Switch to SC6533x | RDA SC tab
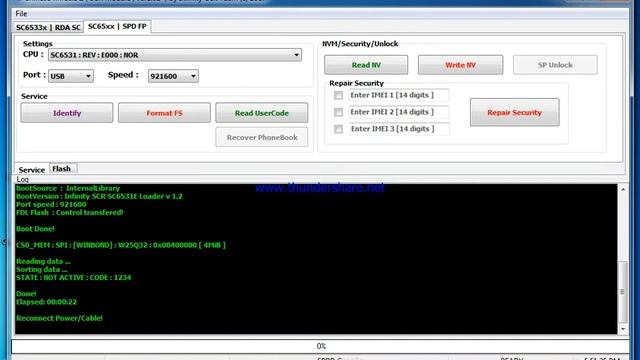Image resolution: width=640 pixels, height=360 pixels. tap(48, 27)
